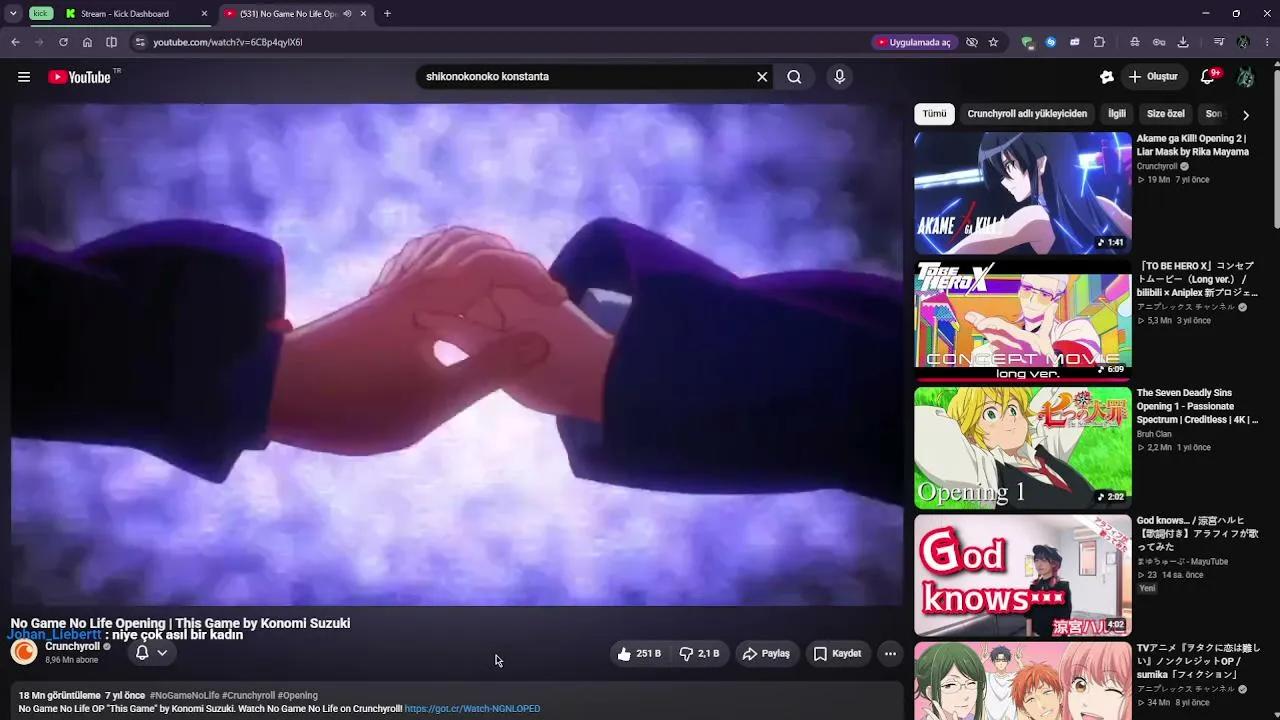
Task: Open the media control toolbar icon
Action: tap(1219, 42)
